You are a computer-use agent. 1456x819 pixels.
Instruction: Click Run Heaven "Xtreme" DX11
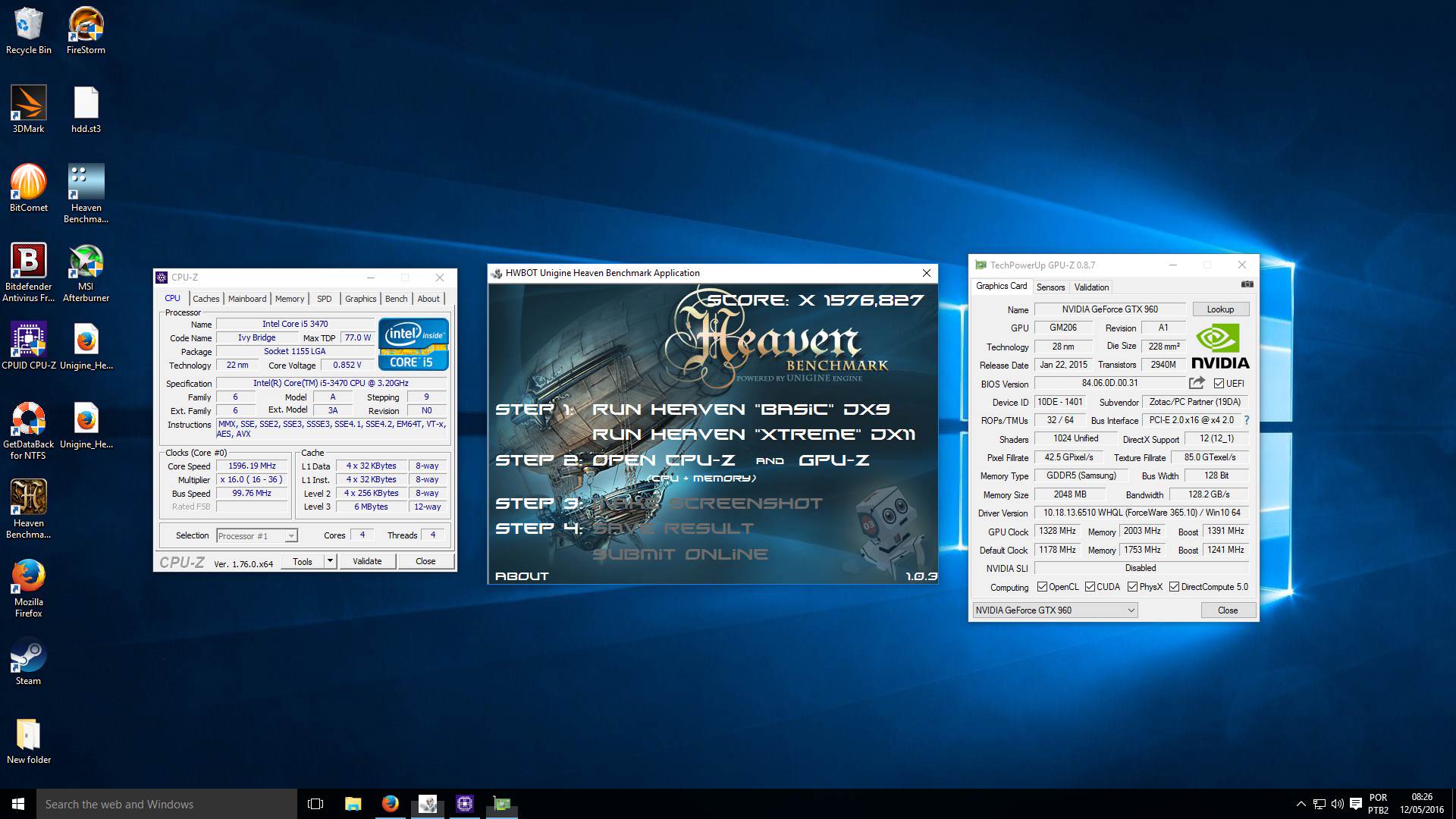pos(753,435)
